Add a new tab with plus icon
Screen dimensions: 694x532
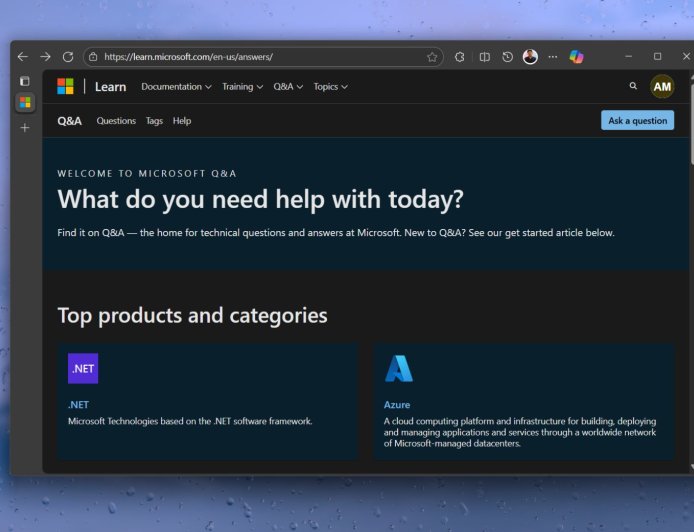click(x=25, y=128)
